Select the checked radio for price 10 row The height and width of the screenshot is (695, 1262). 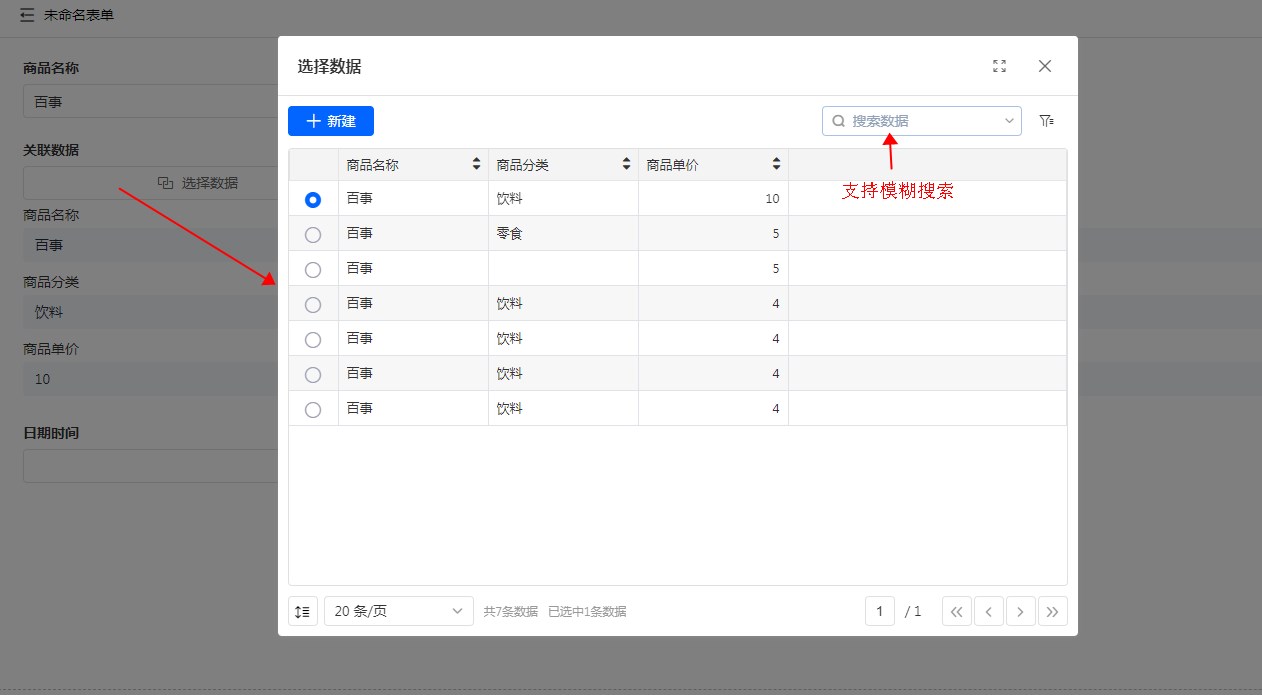313,200
